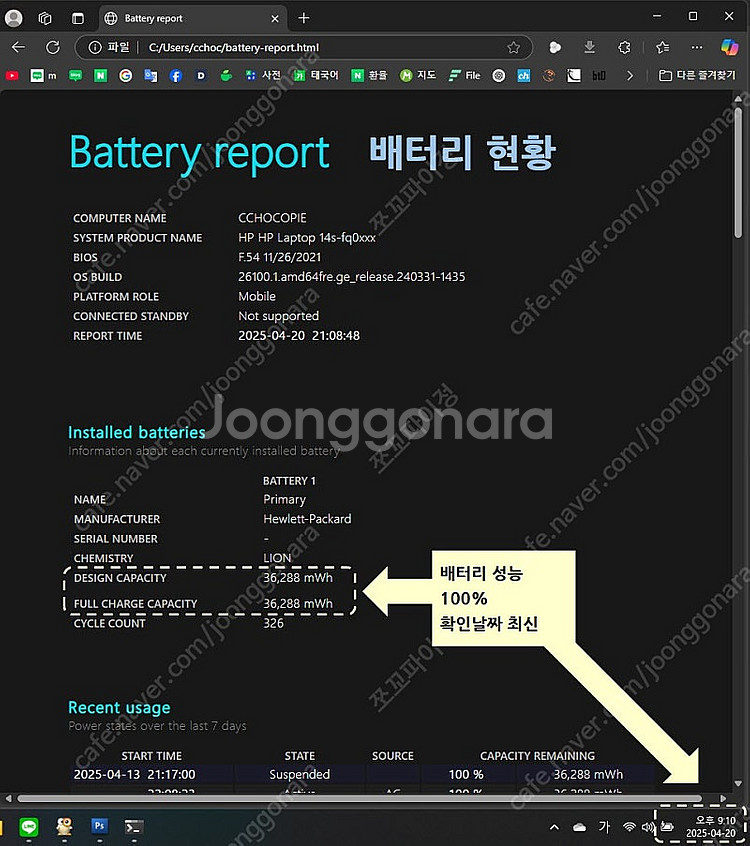Click the 'Recent usage' heading
The width and height of the screenshot is (750, 846).
pos(119,707)
